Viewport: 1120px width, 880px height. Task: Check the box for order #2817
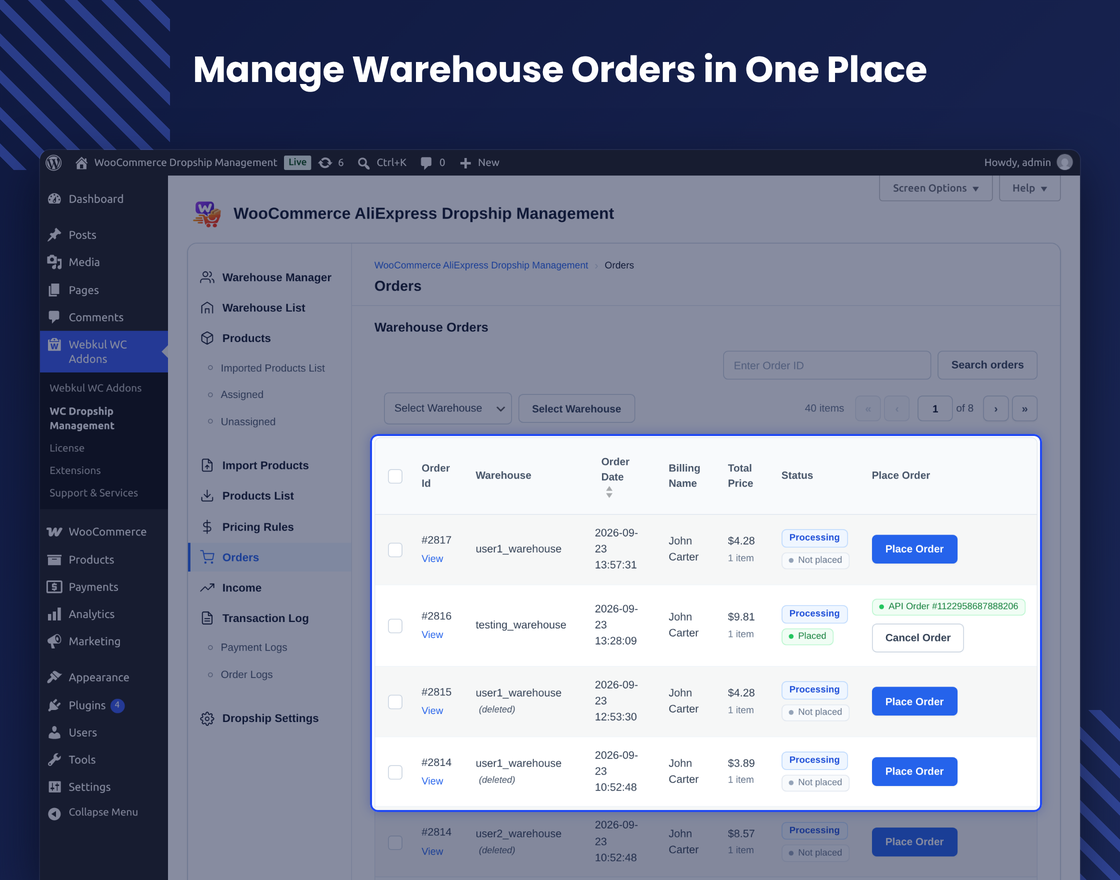395,549
